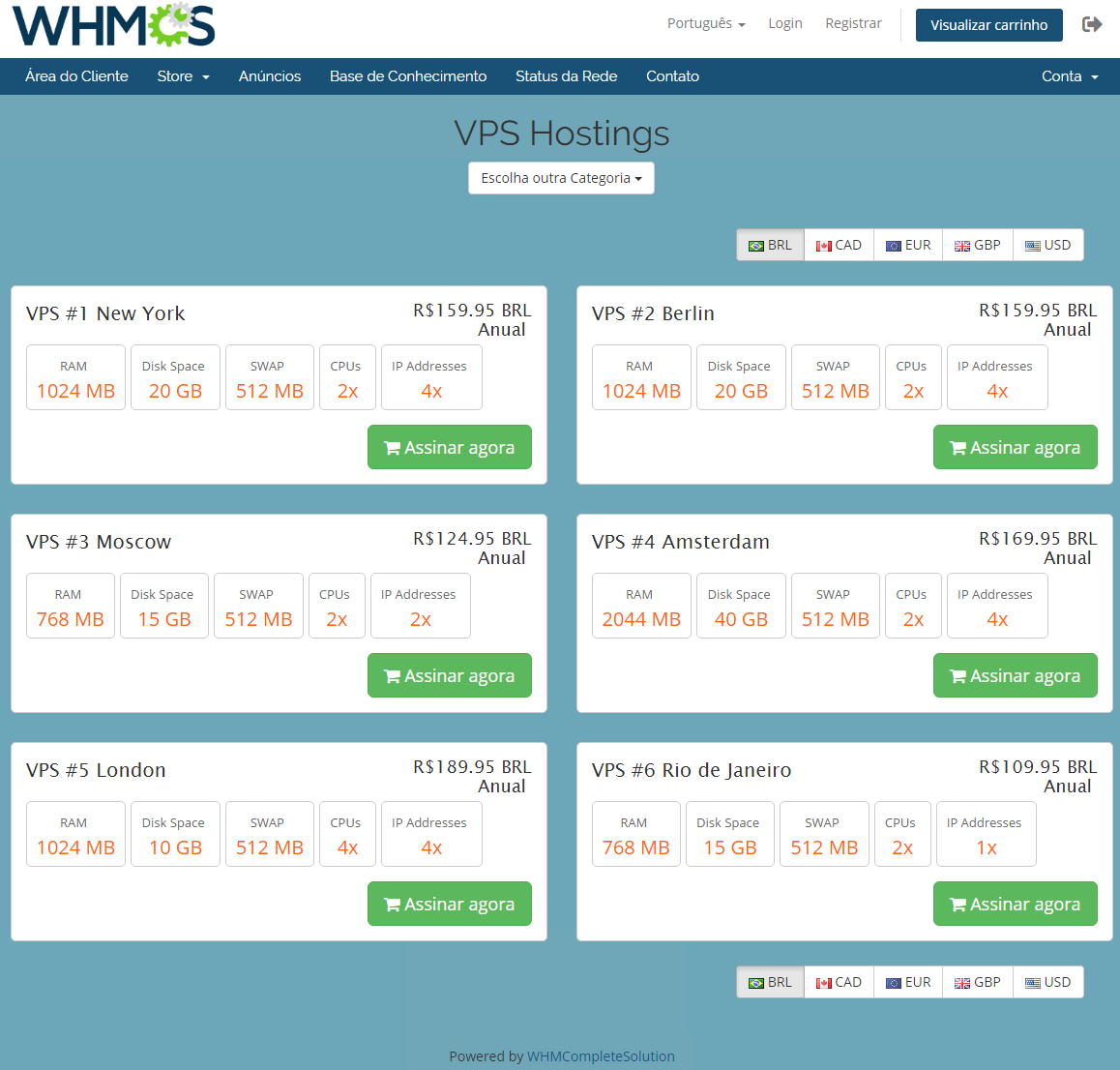
Task: Click Visualizar carrinho button
Action: point(988,25)
